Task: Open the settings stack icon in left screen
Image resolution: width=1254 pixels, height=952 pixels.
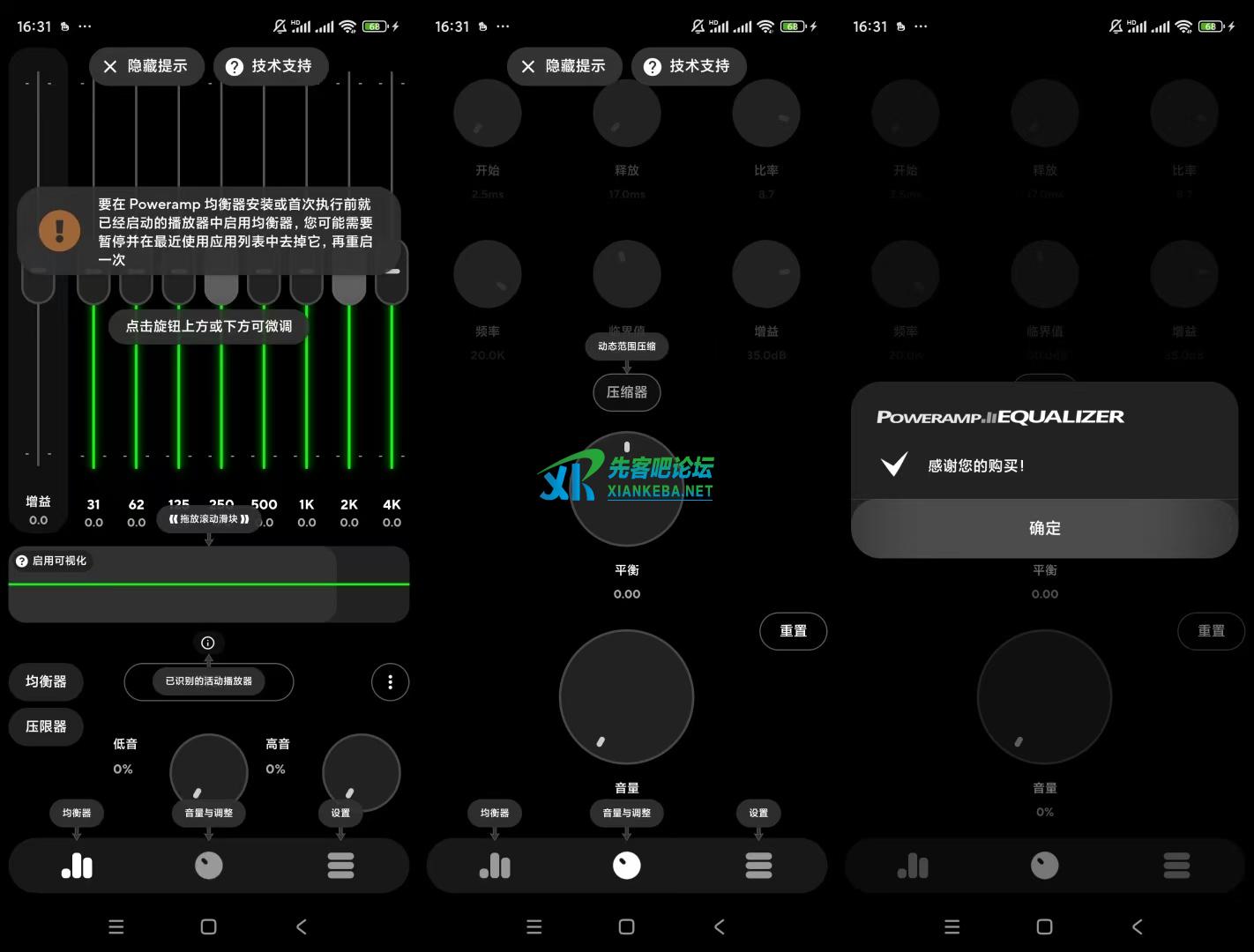Action: pyautogui.click(x=340, y=866)
